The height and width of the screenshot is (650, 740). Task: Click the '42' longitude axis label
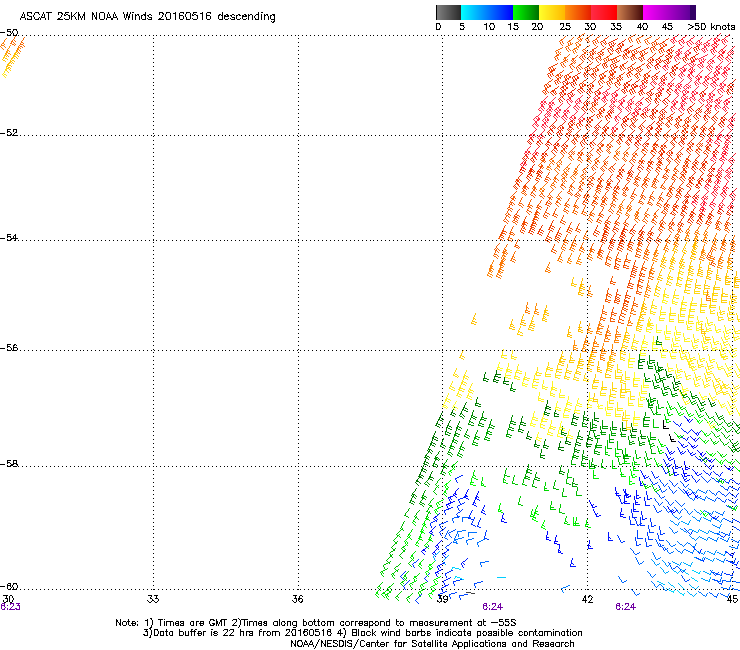point(587,599)
